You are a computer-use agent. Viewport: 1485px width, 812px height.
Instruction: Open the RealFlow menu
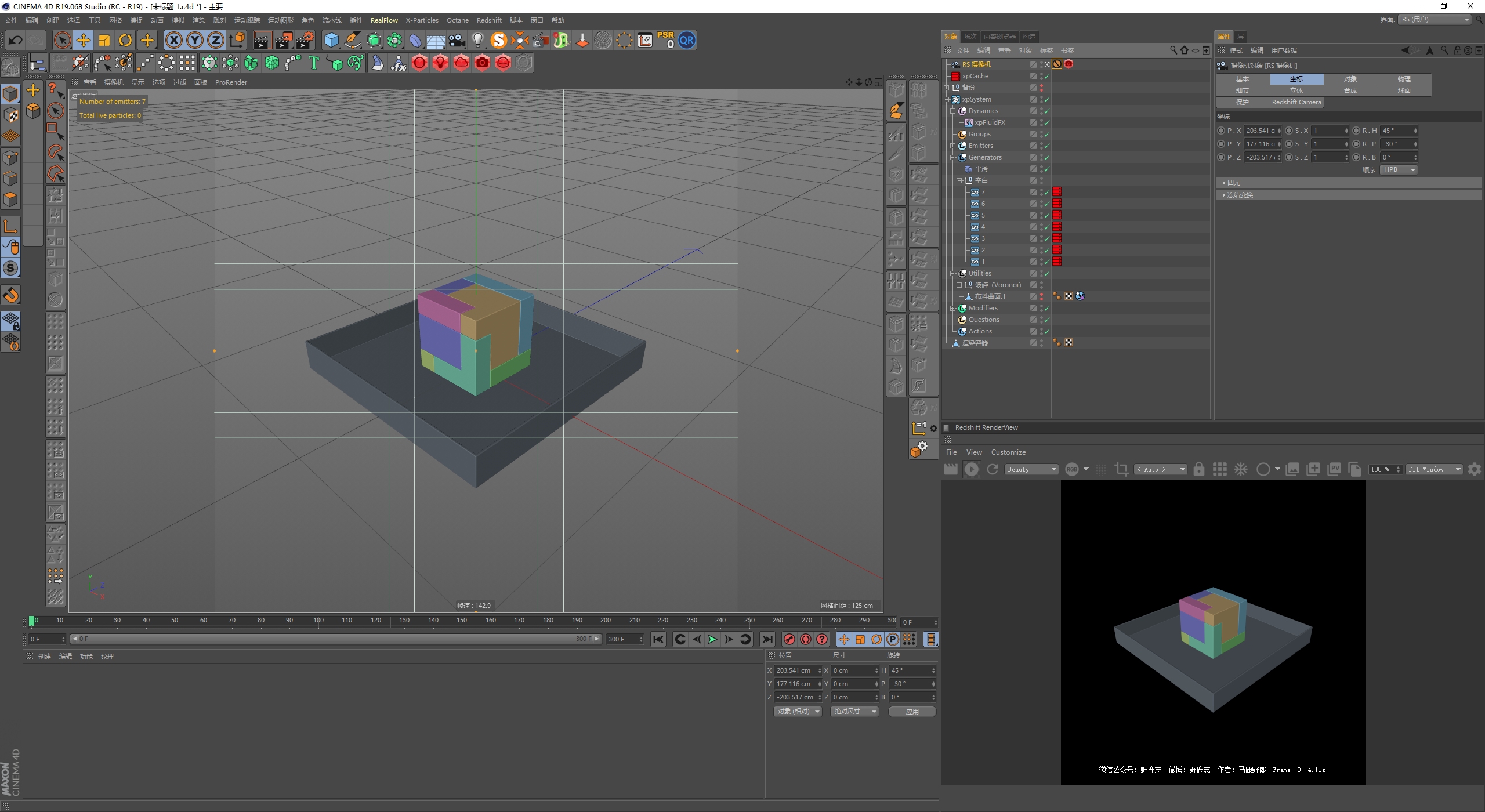384,20
